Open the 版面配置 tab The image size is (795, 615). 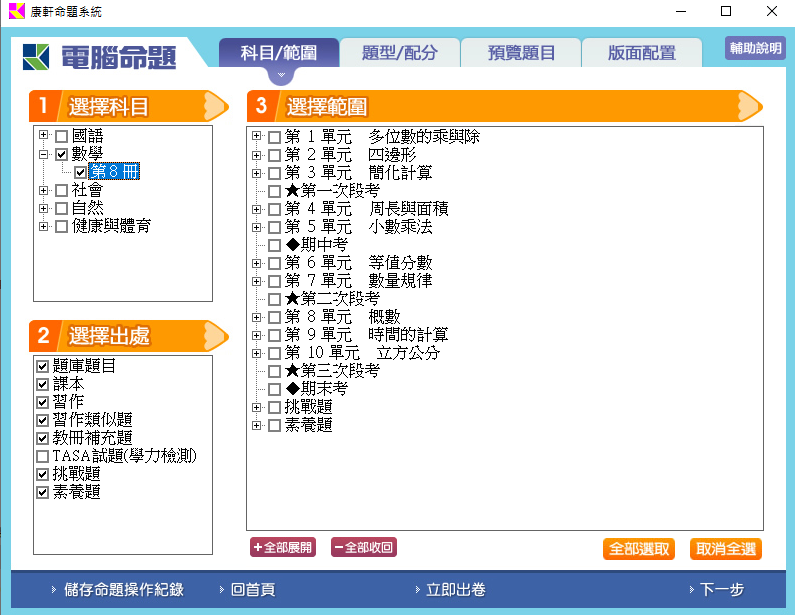pyautogui.click(x=641, y=53)
